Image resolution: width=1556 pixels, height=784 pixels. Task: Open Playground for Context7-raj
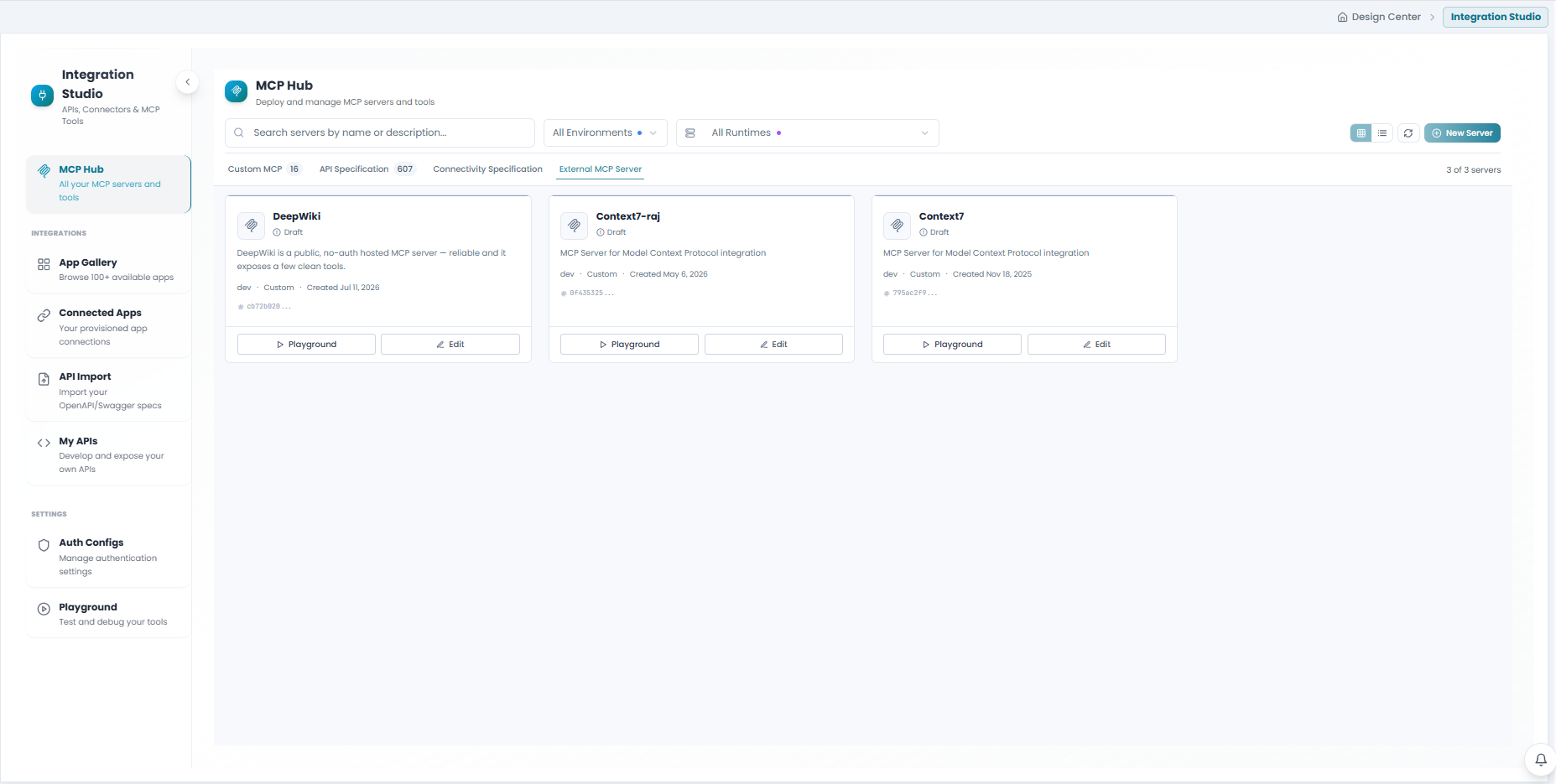pos(629,344)
